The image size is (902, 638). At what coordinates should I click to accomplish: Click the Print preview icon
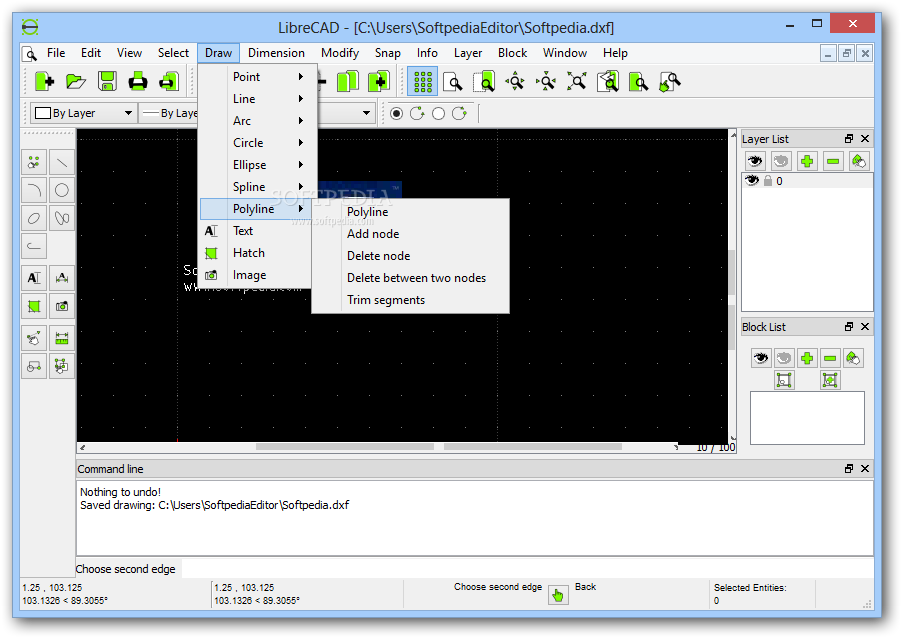(x=169, y=81)
